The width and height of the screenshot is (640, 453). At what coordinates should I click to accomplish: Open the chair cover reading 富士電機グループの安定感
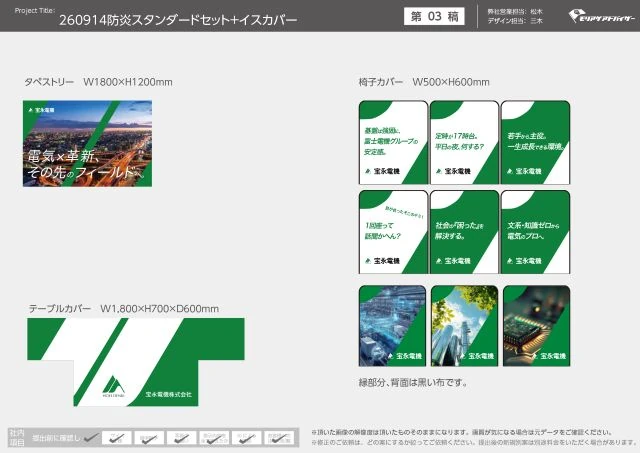point(393,142)
